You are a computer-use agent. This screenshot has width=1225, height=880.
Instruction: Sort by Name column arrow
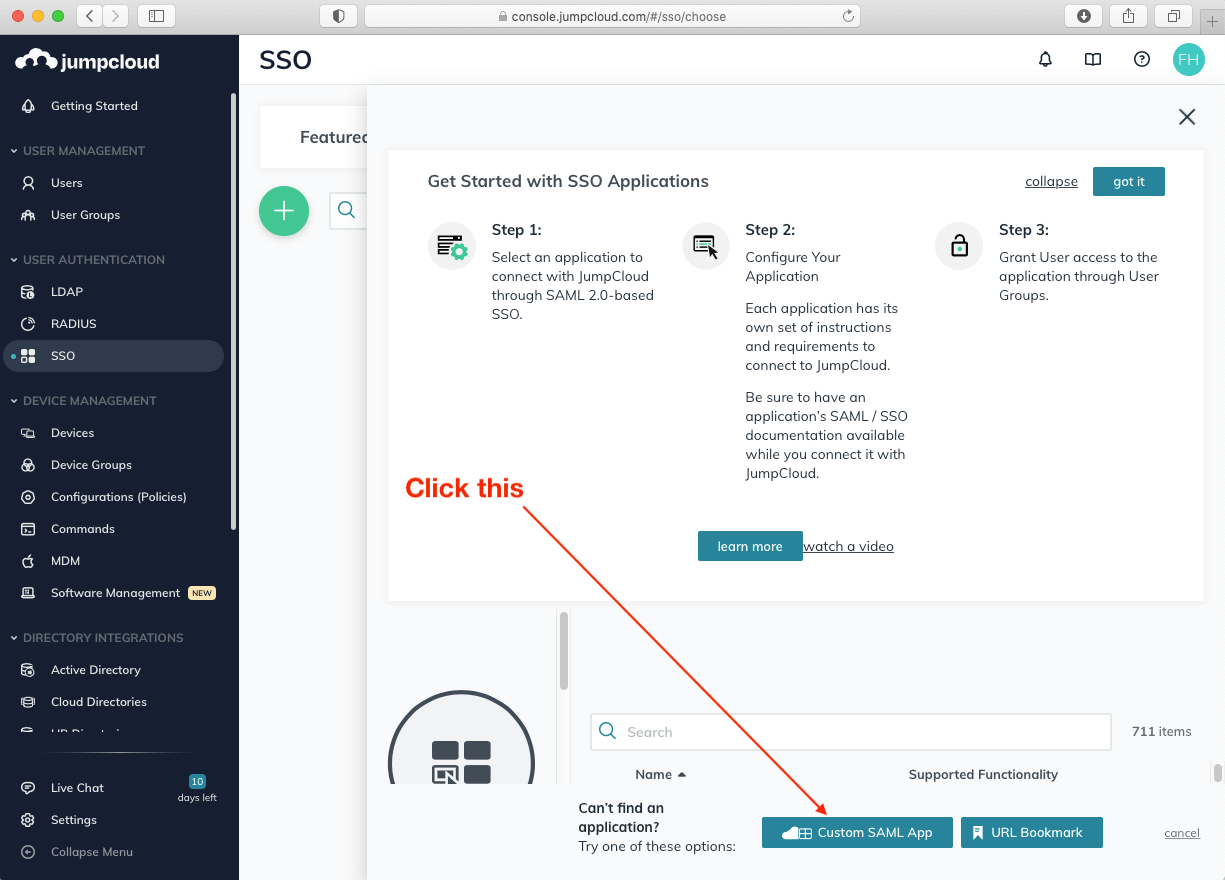click(x=682, y=775)
